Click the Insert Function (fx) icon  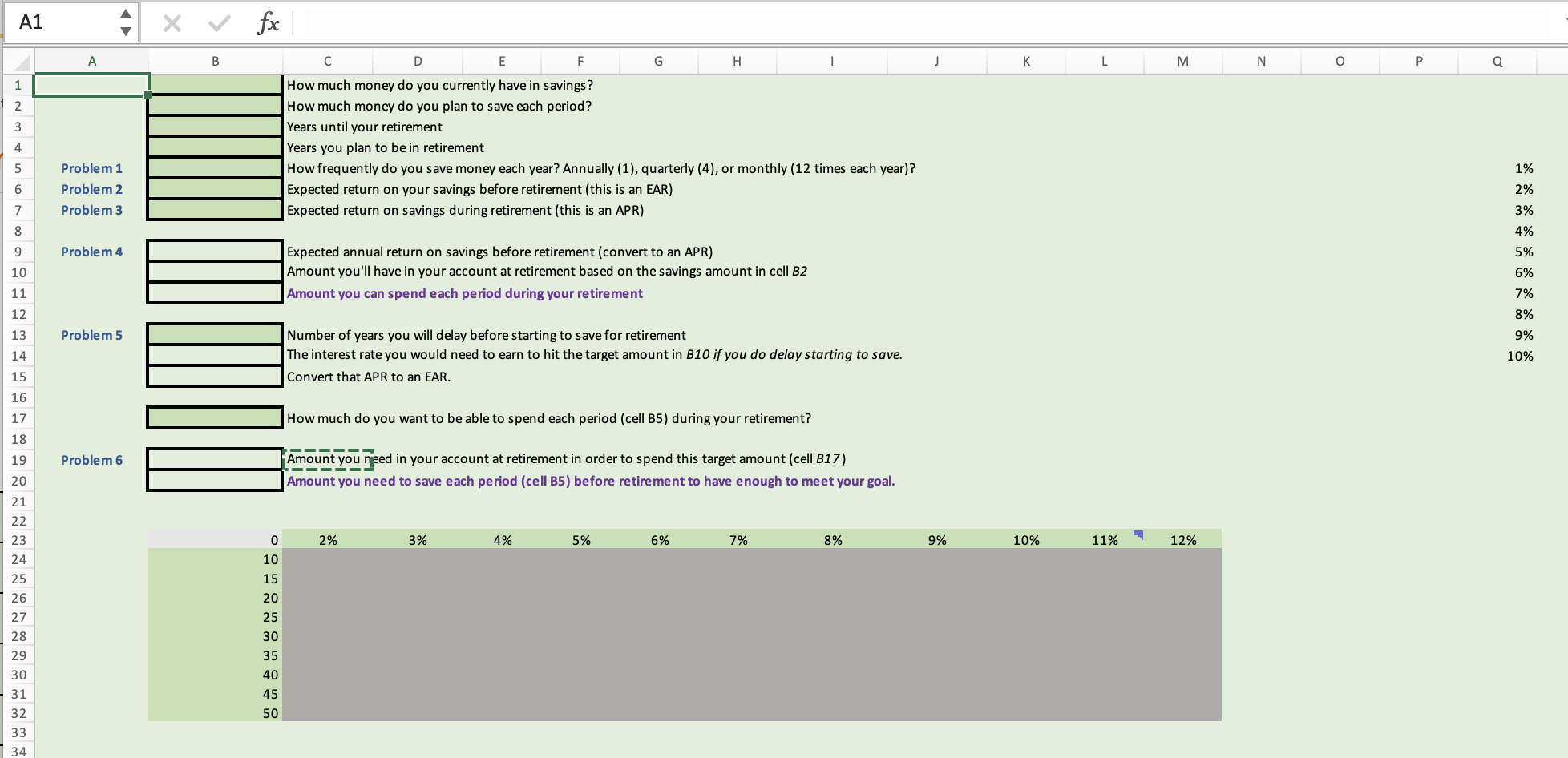pos(267,22)
